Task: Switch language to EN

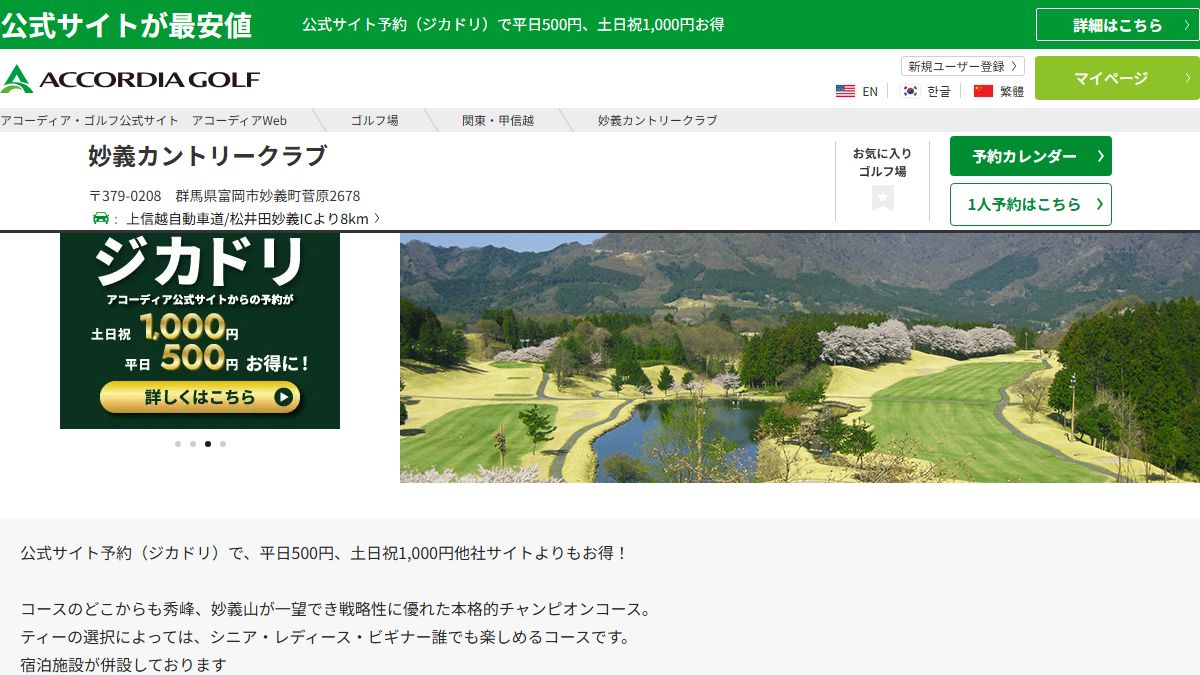Action: pos(870,91)
